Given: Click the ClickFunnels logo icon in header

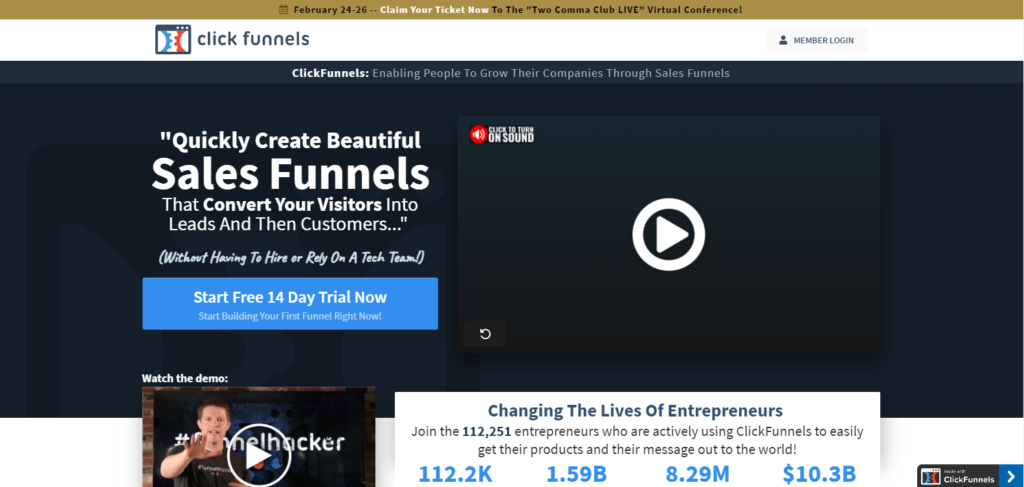Looking at the screenshot, I should pyautogui.click(x=173, y=39).
